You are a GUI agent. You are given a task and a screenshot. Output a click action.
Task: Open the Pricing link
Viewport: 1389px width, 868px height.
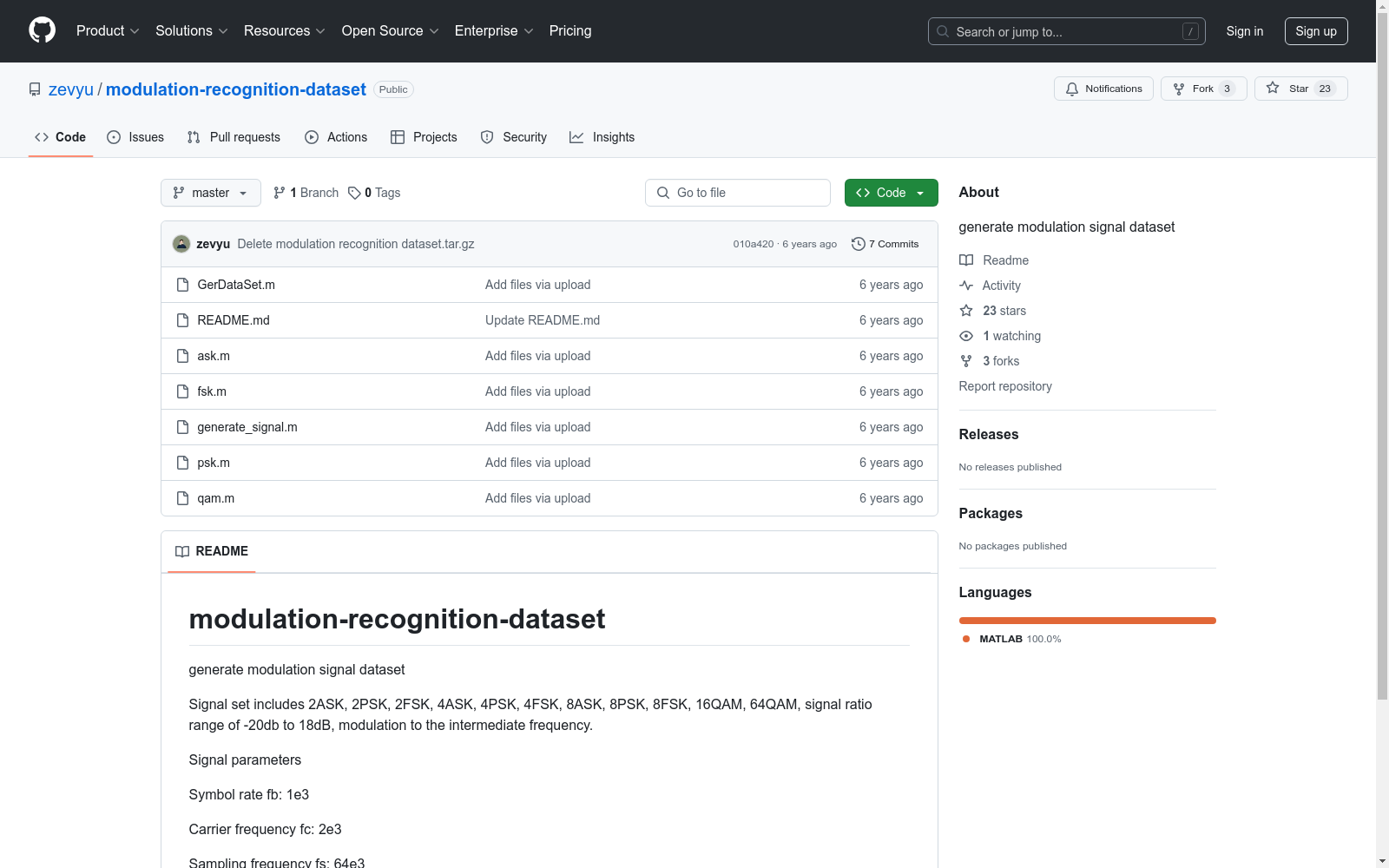[570, 31]
